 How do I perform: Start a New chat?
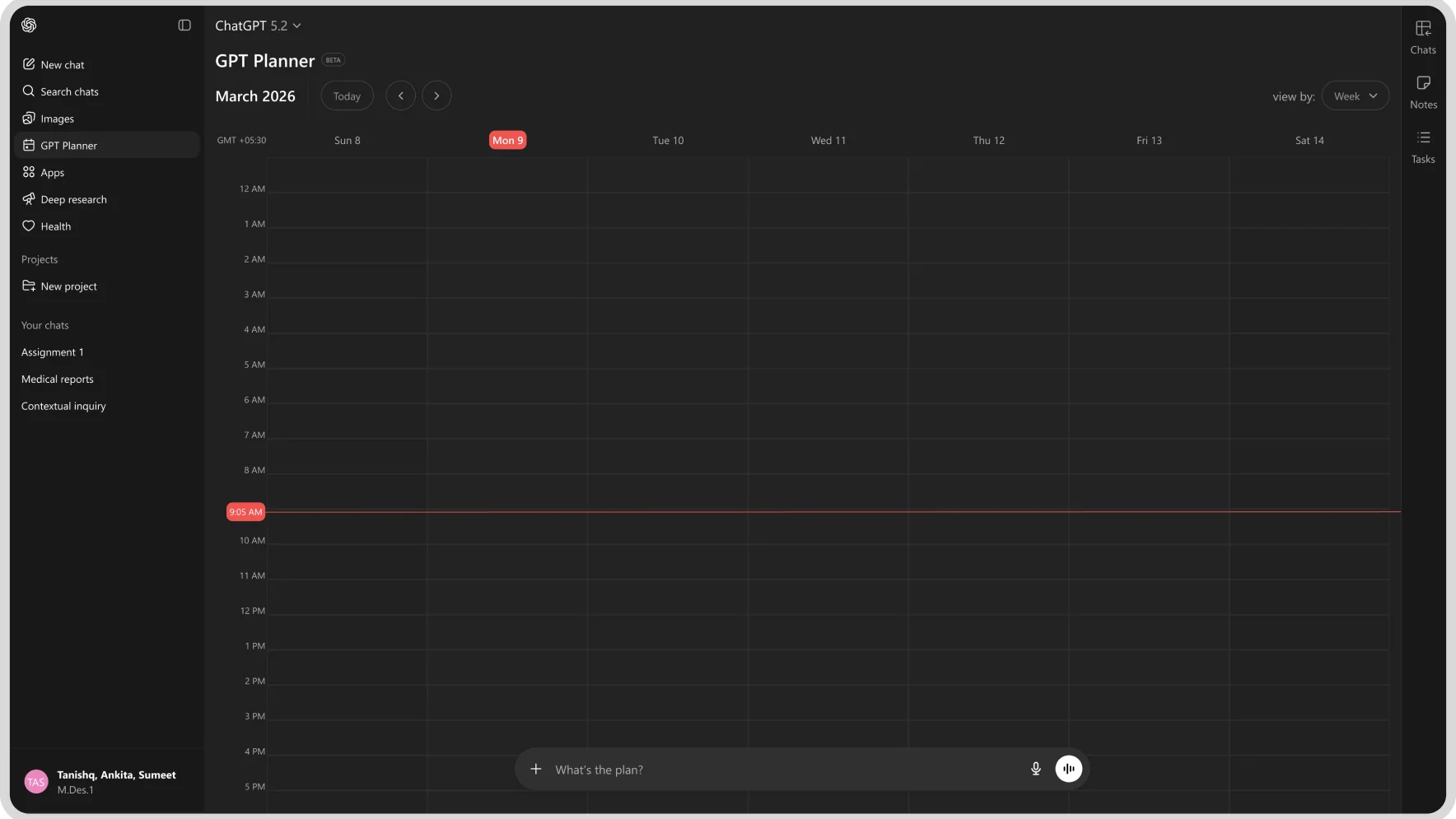pyautogui.click(x=107, y=64)
